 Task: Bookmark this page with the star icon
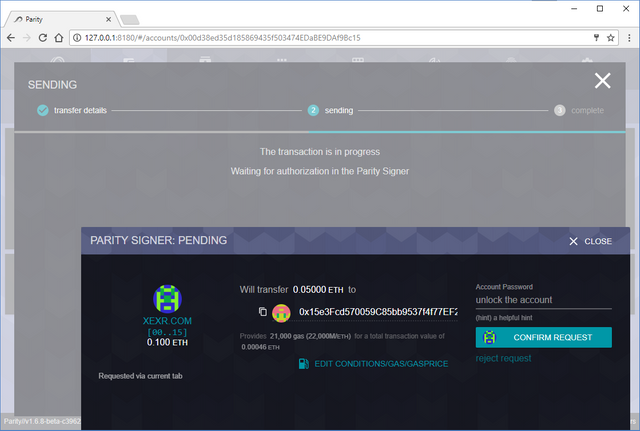(611, 38)
